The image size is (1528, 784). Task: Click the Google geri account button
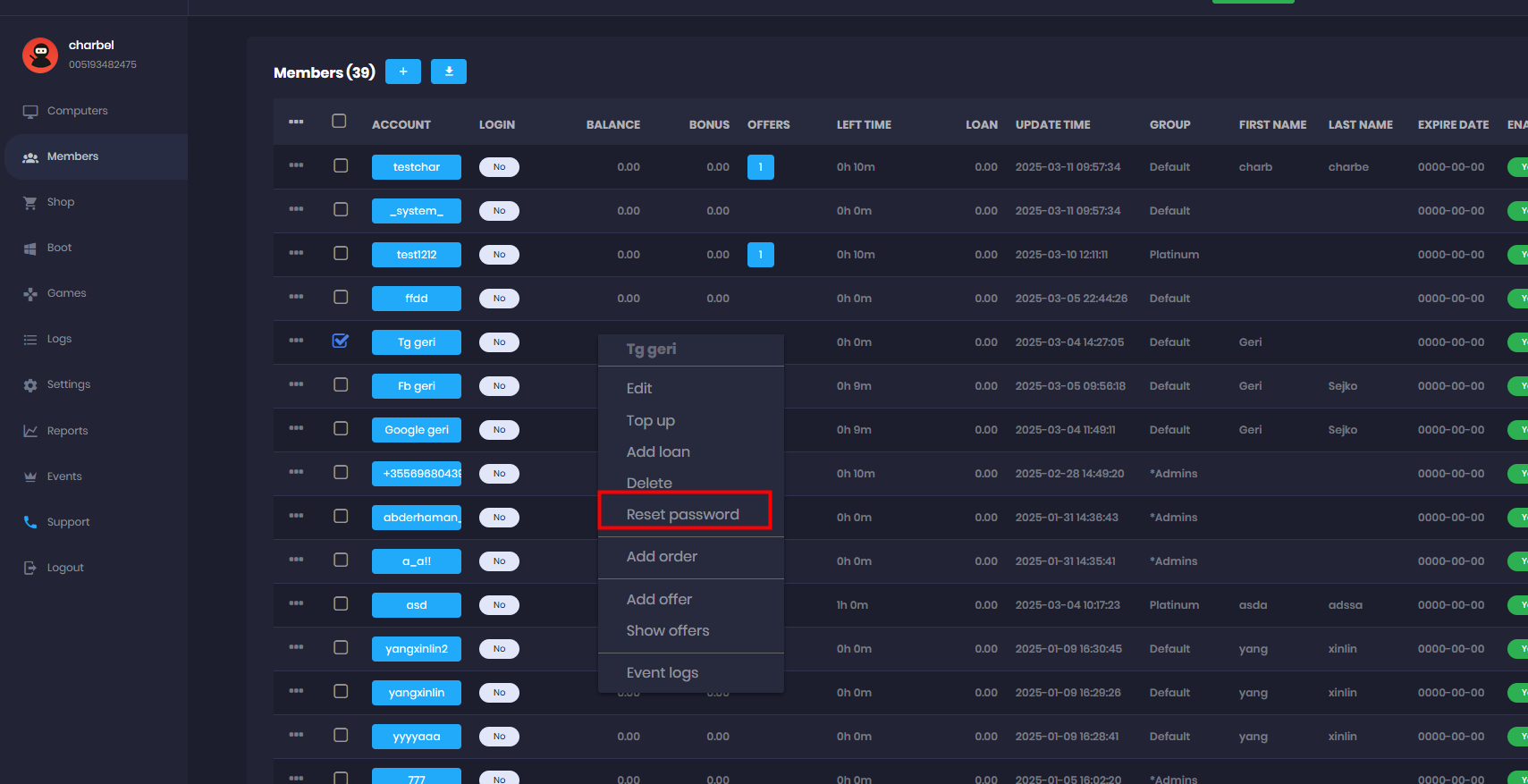(417, 430)
